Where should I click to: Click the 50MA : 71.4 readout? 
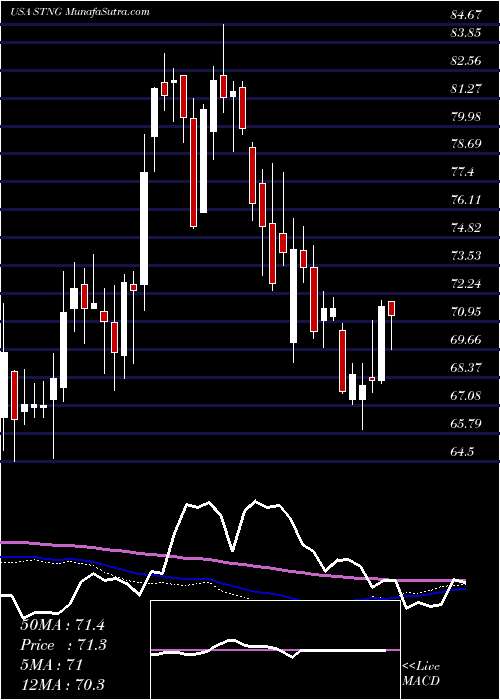point(63,625)
